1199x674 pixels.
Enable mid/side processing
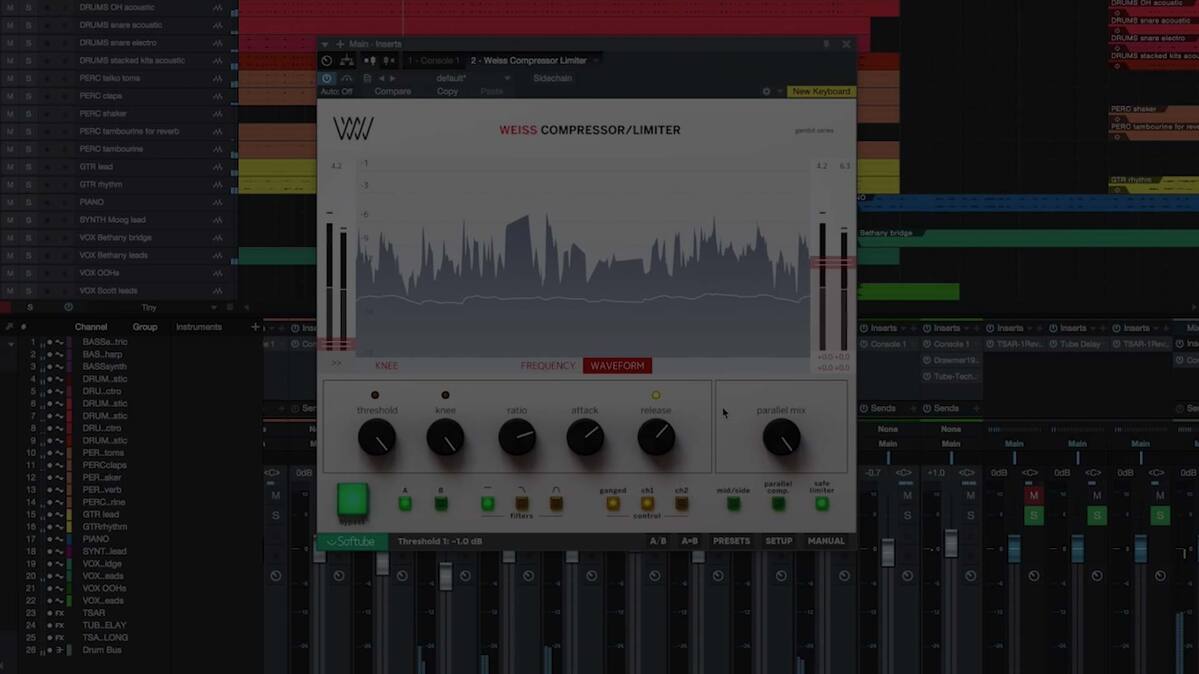point(733,503)
